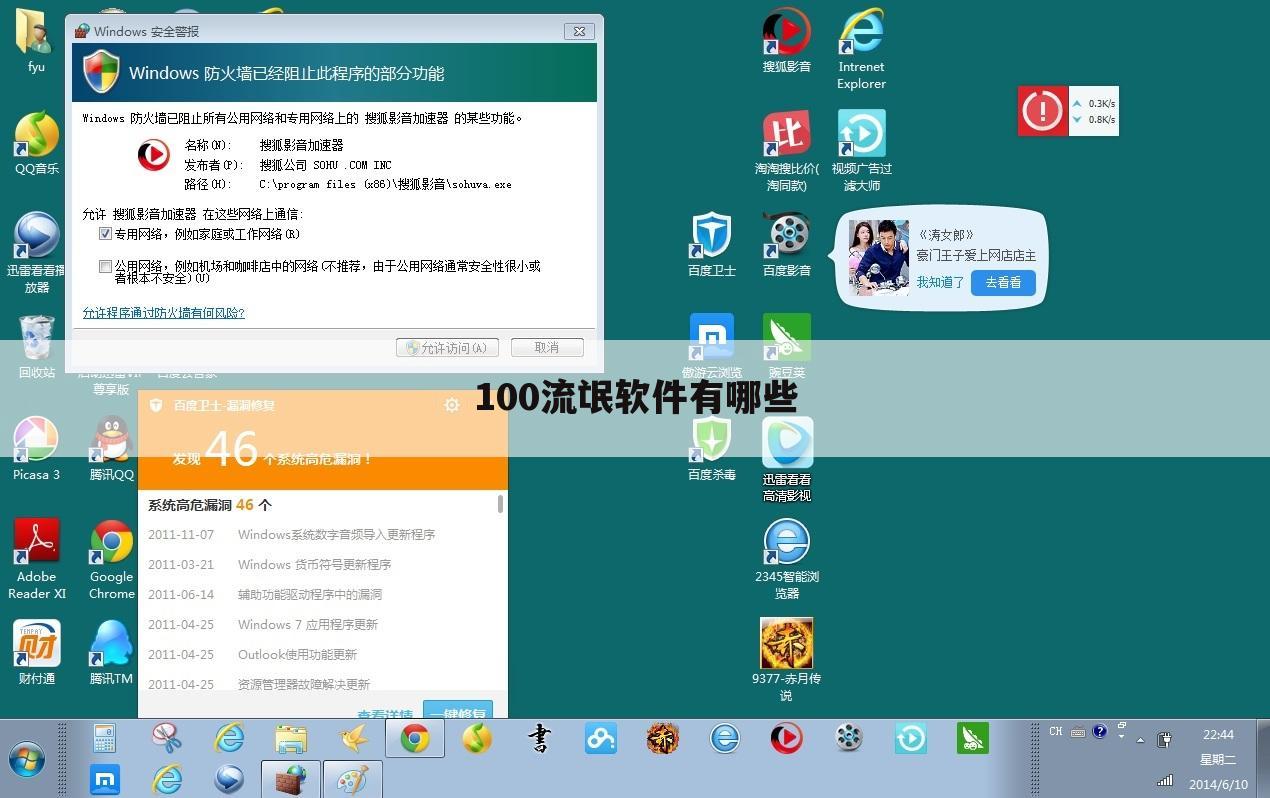The image size is (1270, 798).
Task: Select row 资源管理器故障解决更新
Action: 318,685
